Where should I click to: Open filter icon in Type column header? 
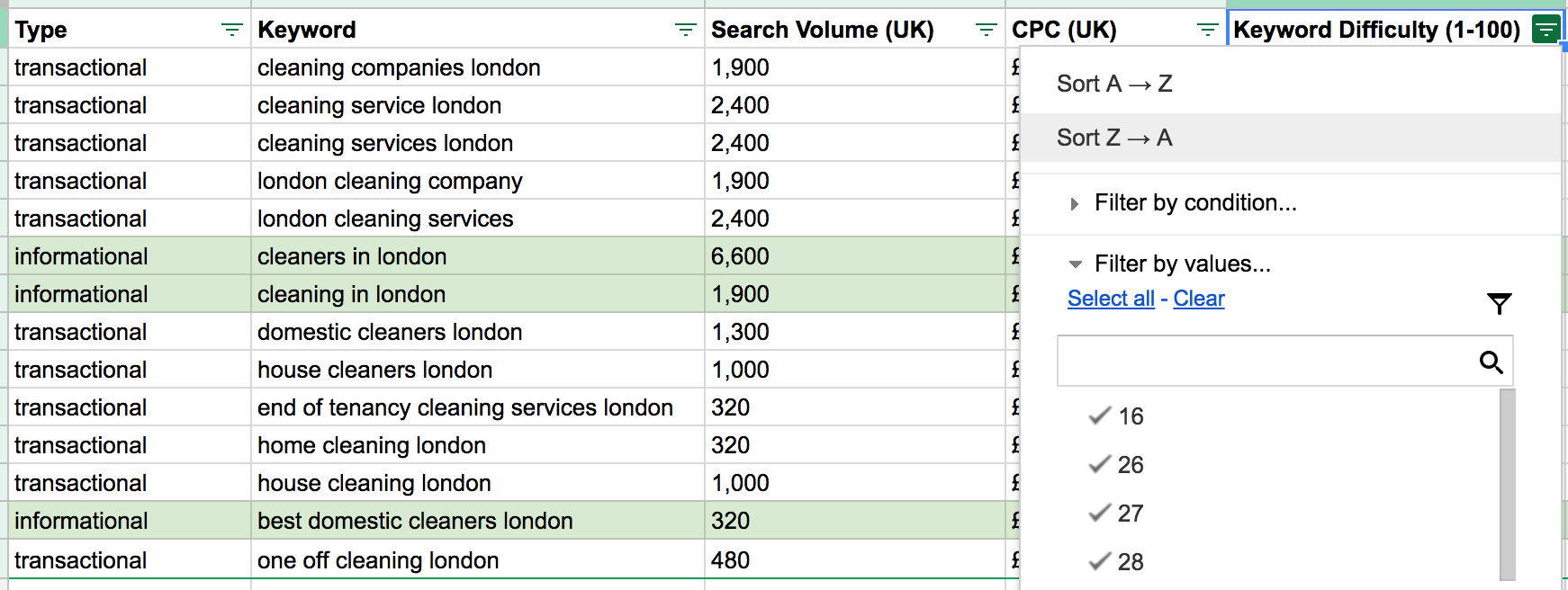point(231,31)
